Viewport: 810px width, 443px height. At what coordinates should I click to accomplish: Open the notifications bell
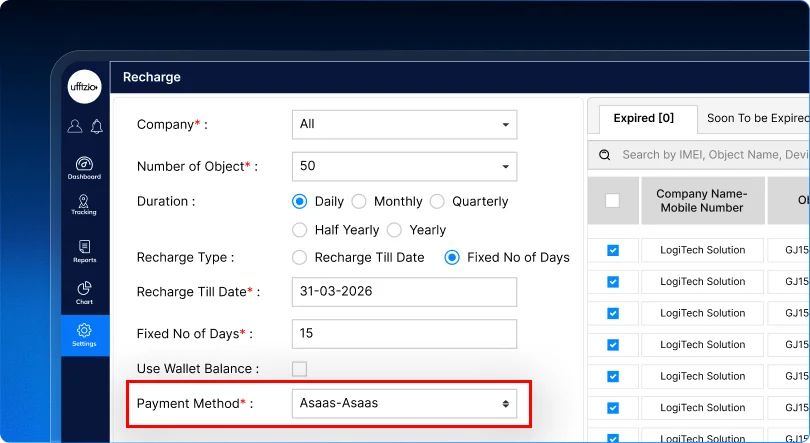pyautogui.click(x=97, y=126)
